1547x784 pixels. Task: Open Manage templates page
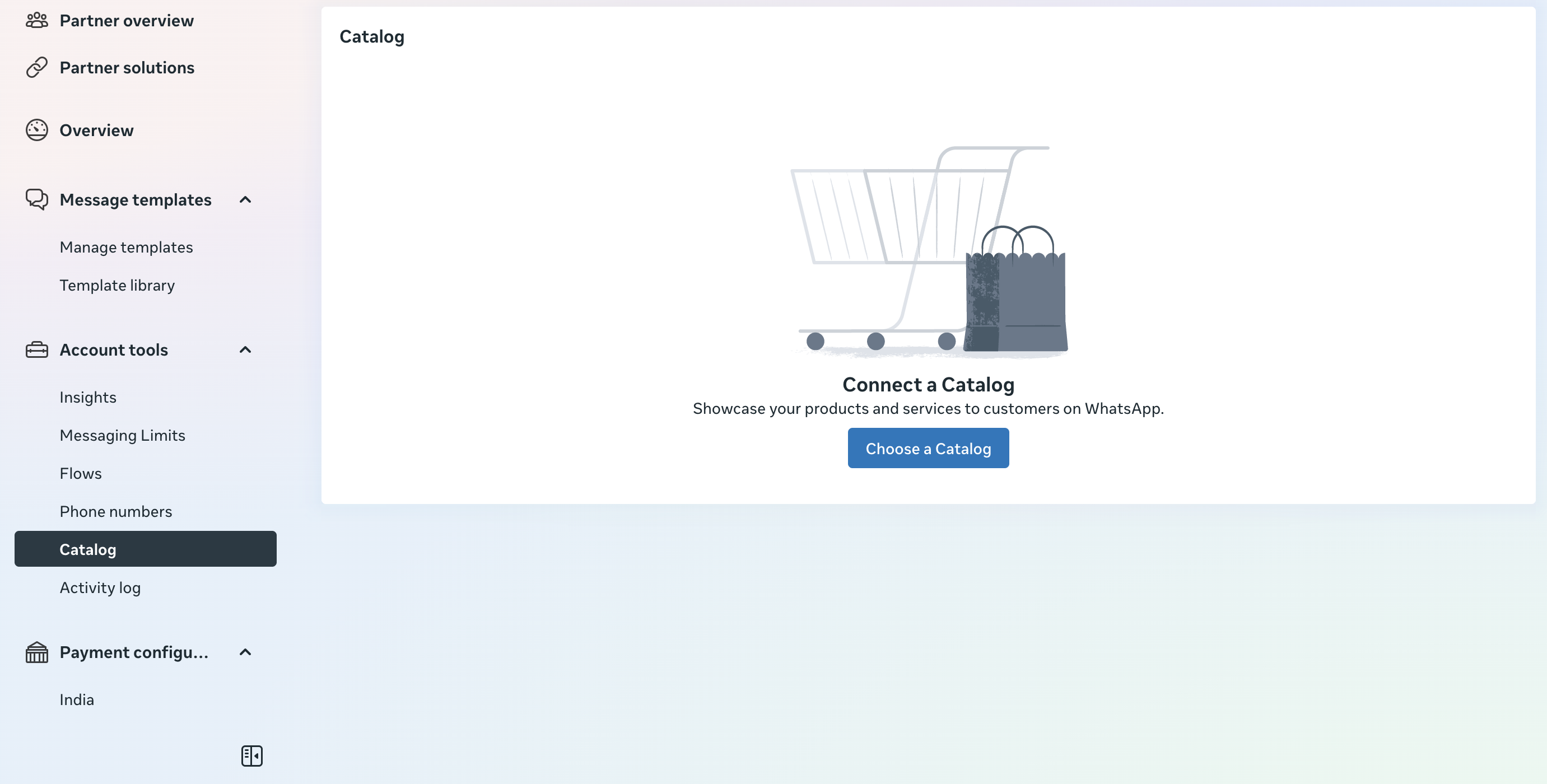[x=126, y=248]
